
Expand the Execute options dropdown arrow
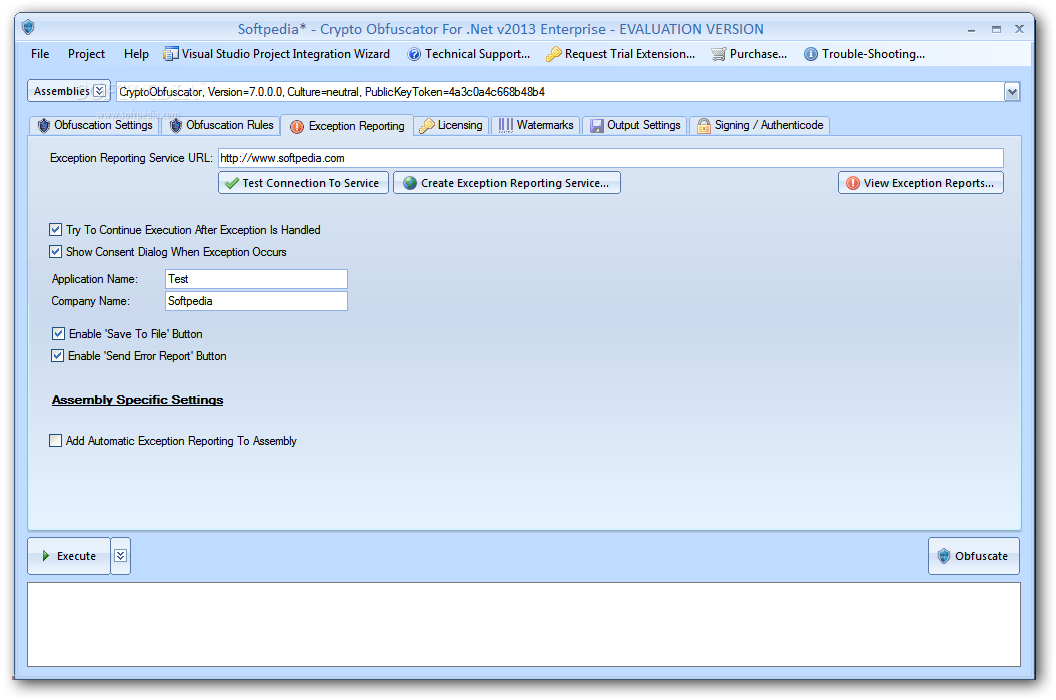click(121, 556)
